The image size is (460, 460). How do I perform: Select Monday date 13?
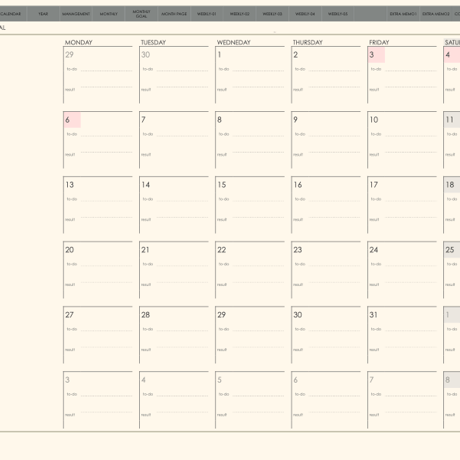point(69,185)
